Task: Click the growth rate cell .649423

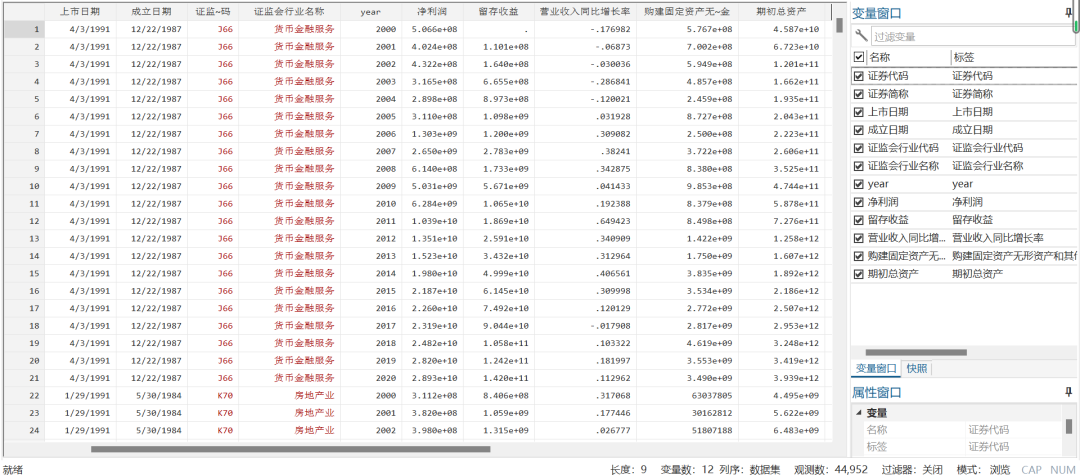Action: tap(585, 221)
